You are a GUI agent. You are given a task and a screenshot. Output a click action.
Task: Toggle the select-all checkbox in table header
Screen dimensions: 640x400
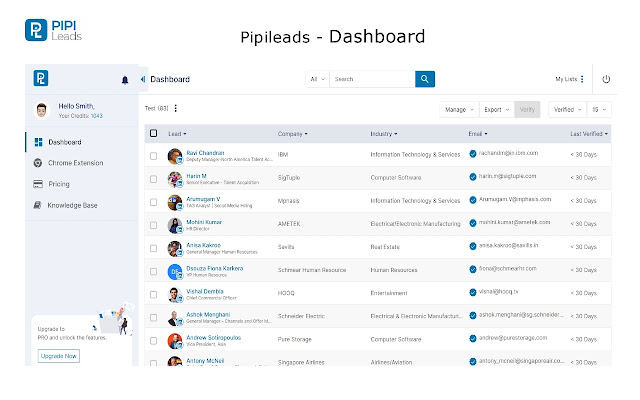click(153, 133)
